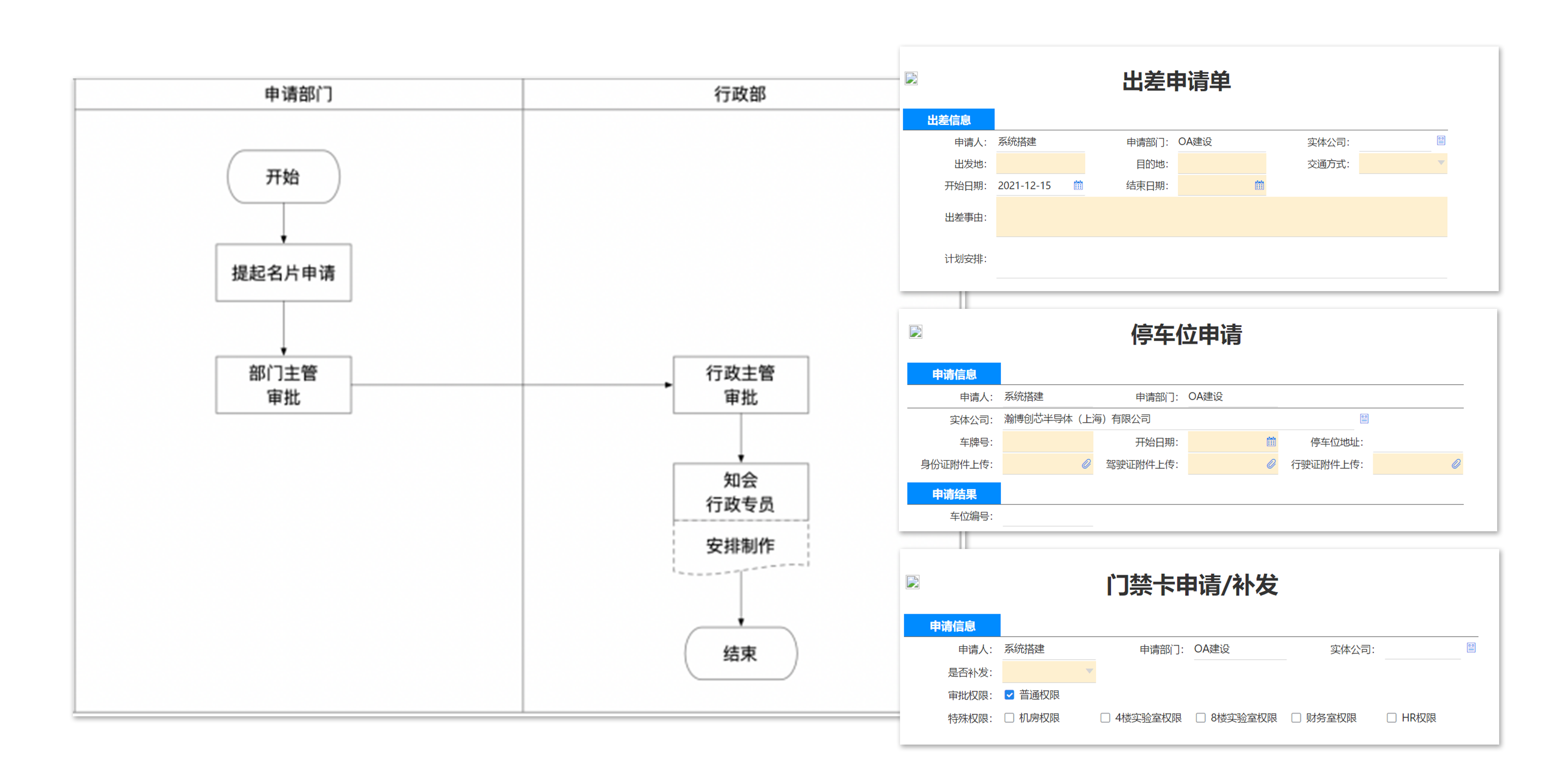Click OA建设 department value in 门禁卡申请
This screenshot has height=781, width=1568.
pos(1211,649)
